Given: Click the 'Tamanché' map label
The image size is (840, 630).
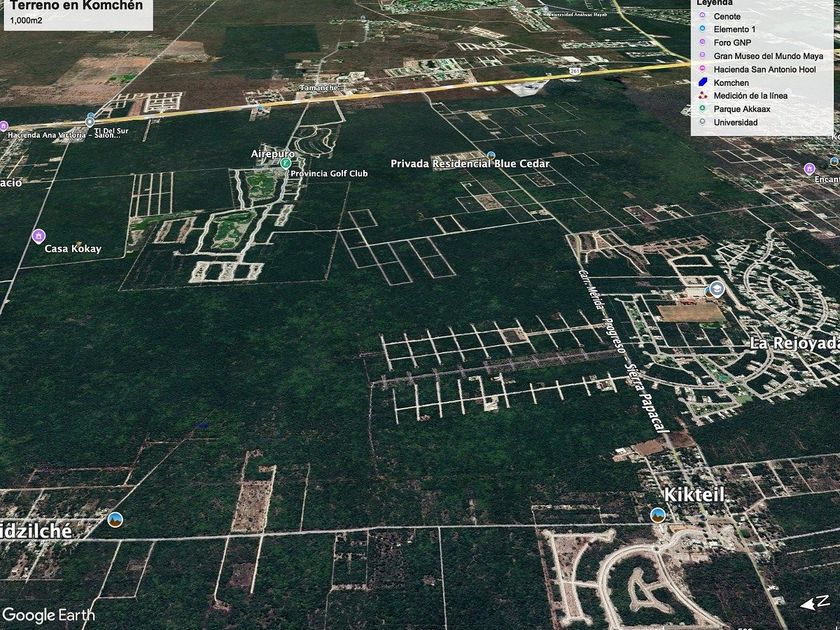Looking at the screenshot, I should (319, 87).
